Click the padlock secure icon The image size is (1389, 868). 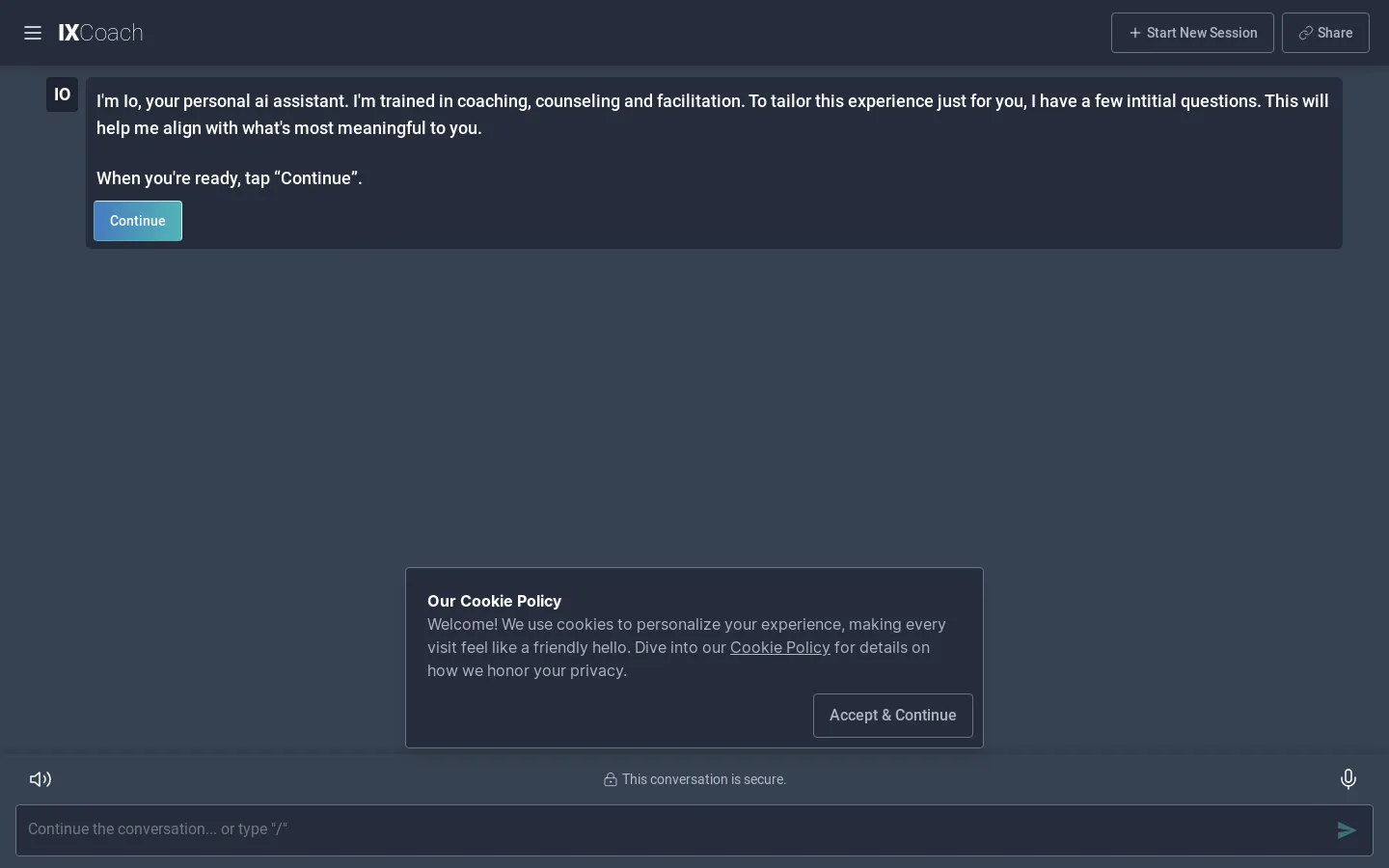coord(611,779)
